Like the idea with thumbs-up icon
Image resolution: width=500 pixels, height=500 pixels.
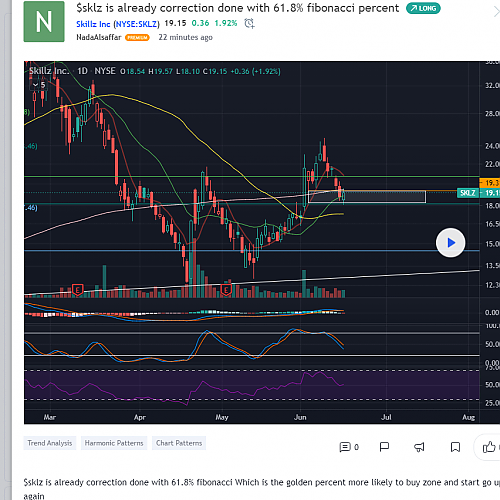(489, 447)
